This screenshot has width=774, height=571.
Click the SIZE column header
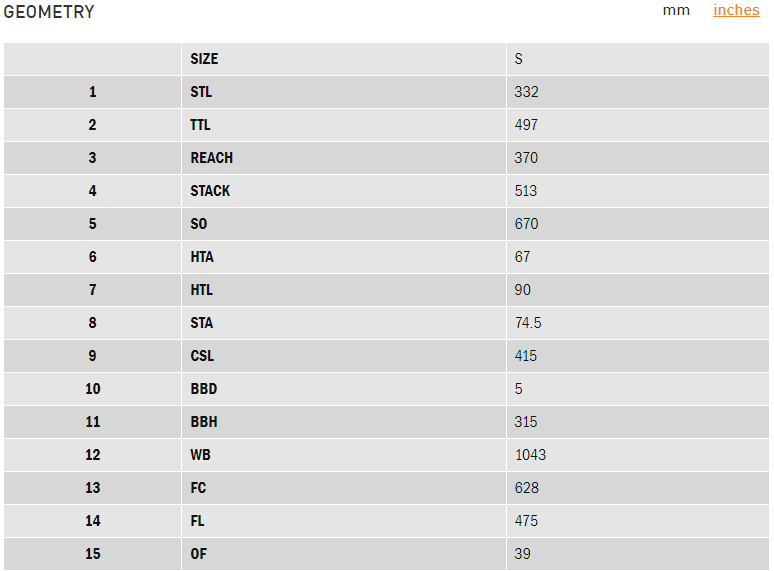(204, 59)
